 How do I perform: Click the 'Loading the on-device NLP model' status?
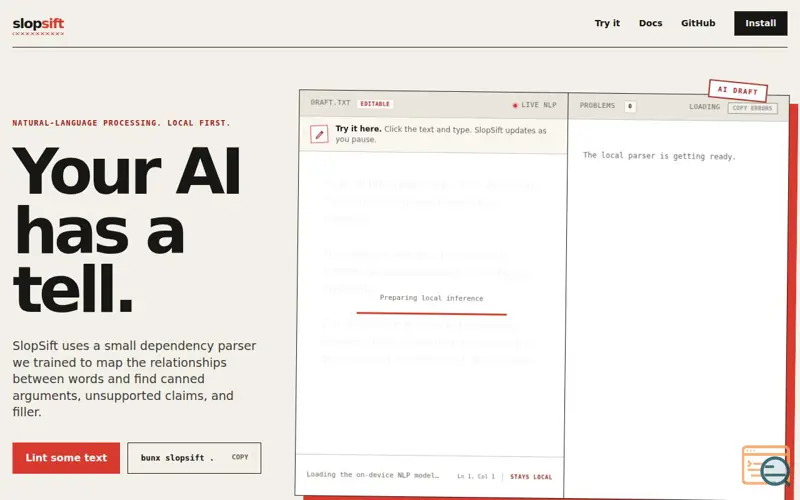tap(372, 474)
